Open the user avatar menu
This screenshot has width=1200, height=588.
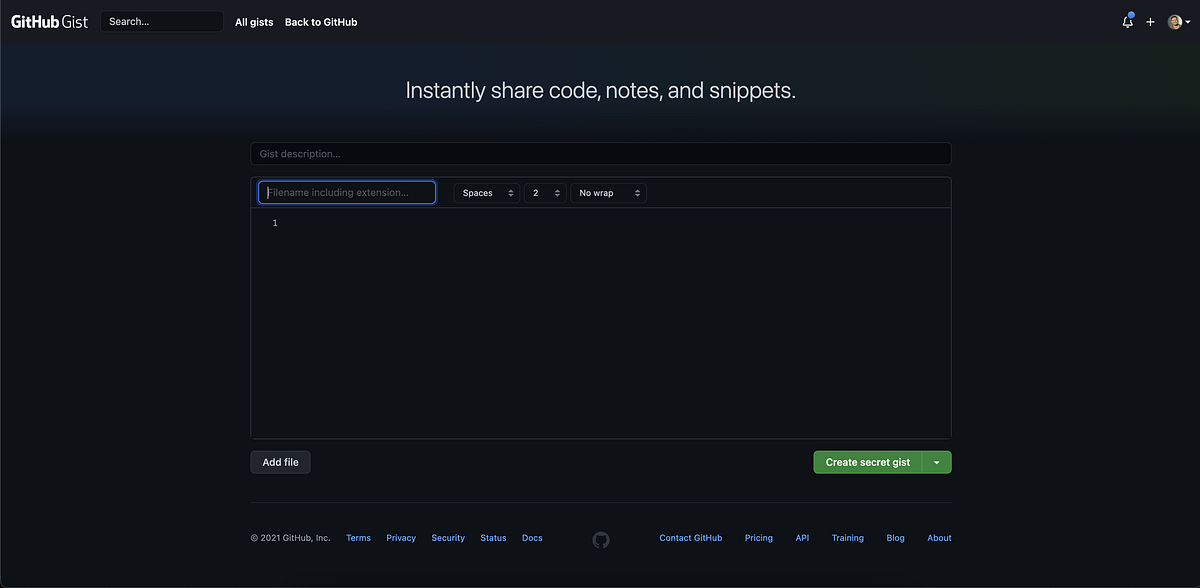pyautogui.click(x=1179, y=22)
